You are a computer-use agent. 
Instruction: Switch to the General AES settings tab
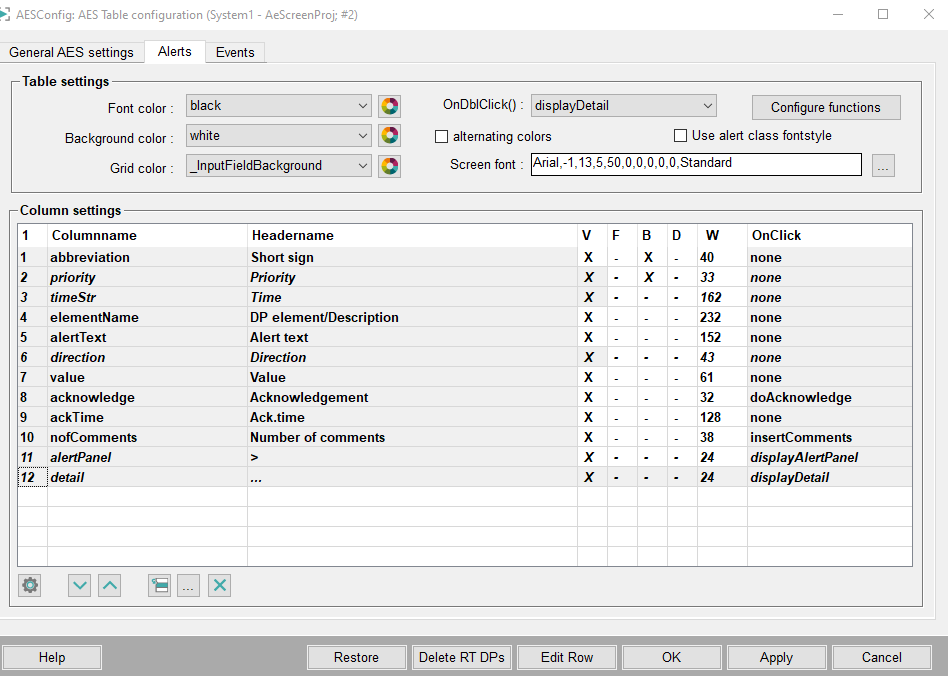click(71, 52)
